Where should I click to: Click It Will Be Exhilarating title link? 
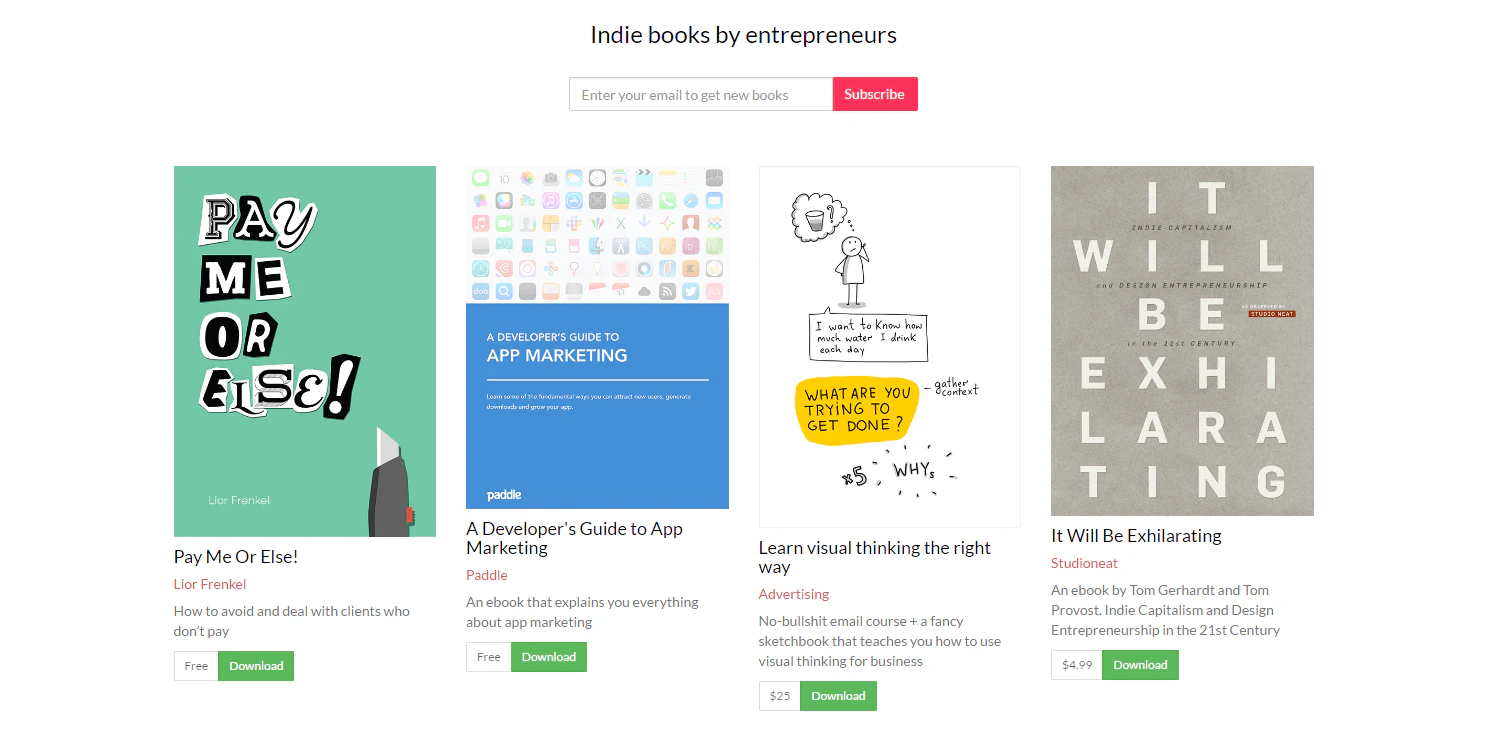click(1136, 536)
